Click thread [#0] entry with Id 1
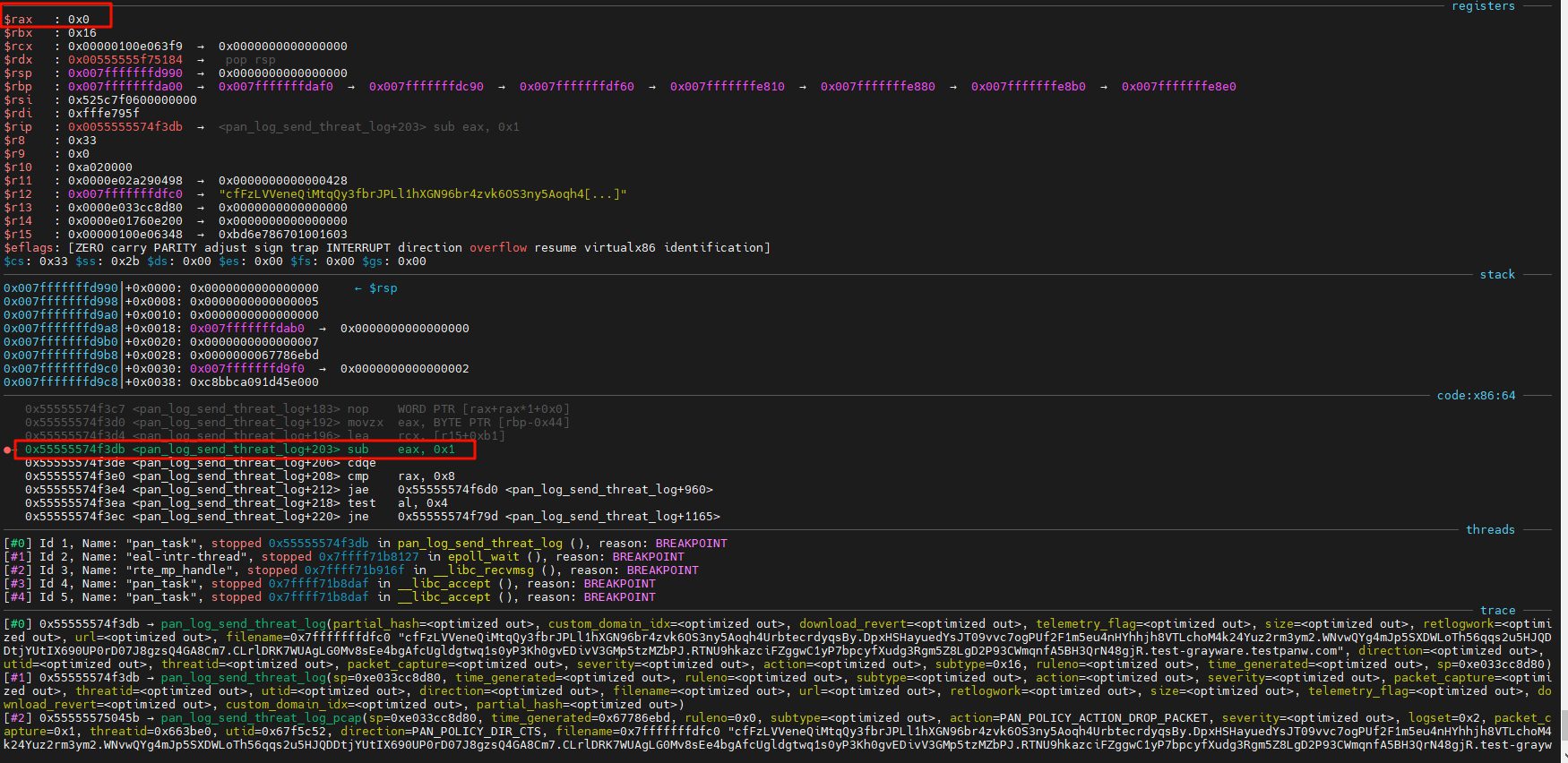1568x763 pixels. click(x=366, y=543)
